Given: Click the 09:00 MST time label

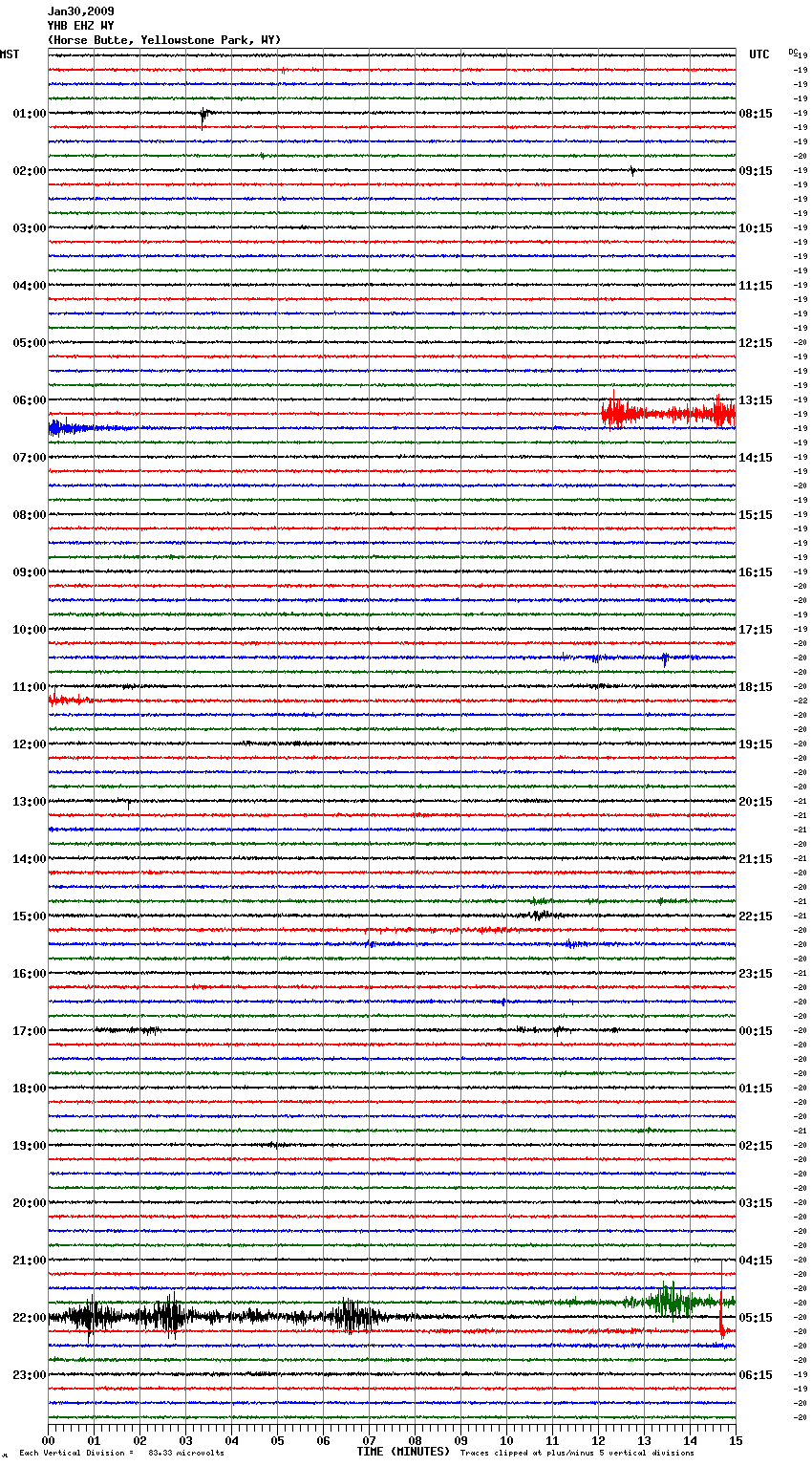Looking at the screenshot, I should (x=30, y=572).
